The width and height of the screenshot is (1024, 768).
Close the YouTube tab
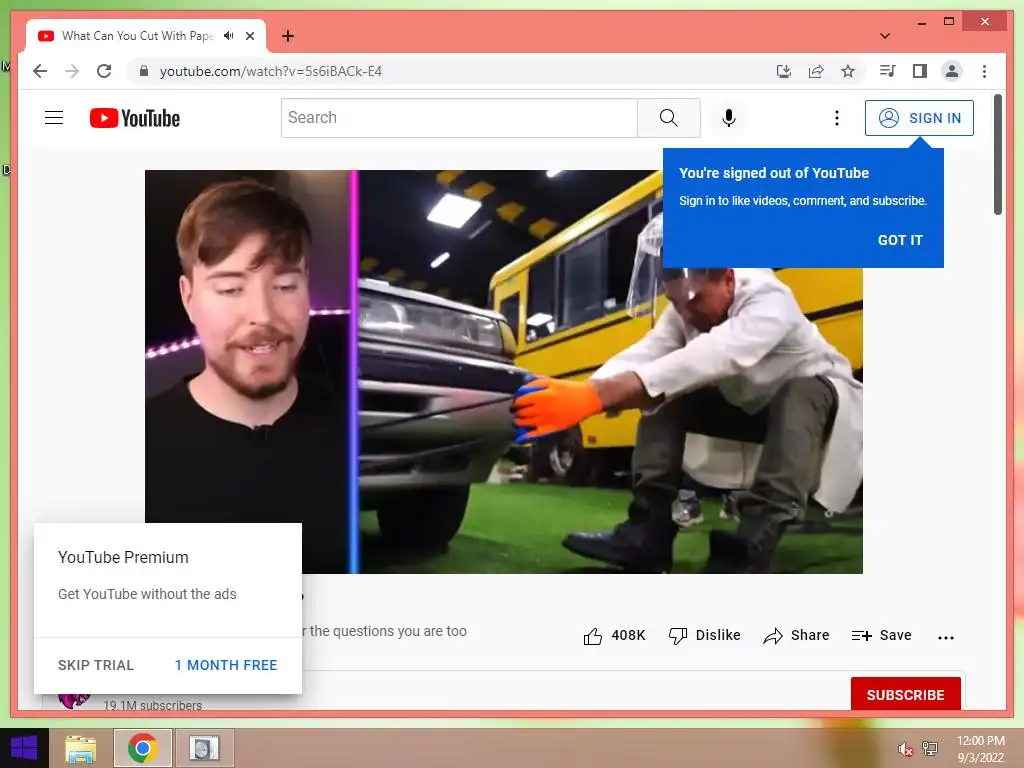click(x=249, y=36)
